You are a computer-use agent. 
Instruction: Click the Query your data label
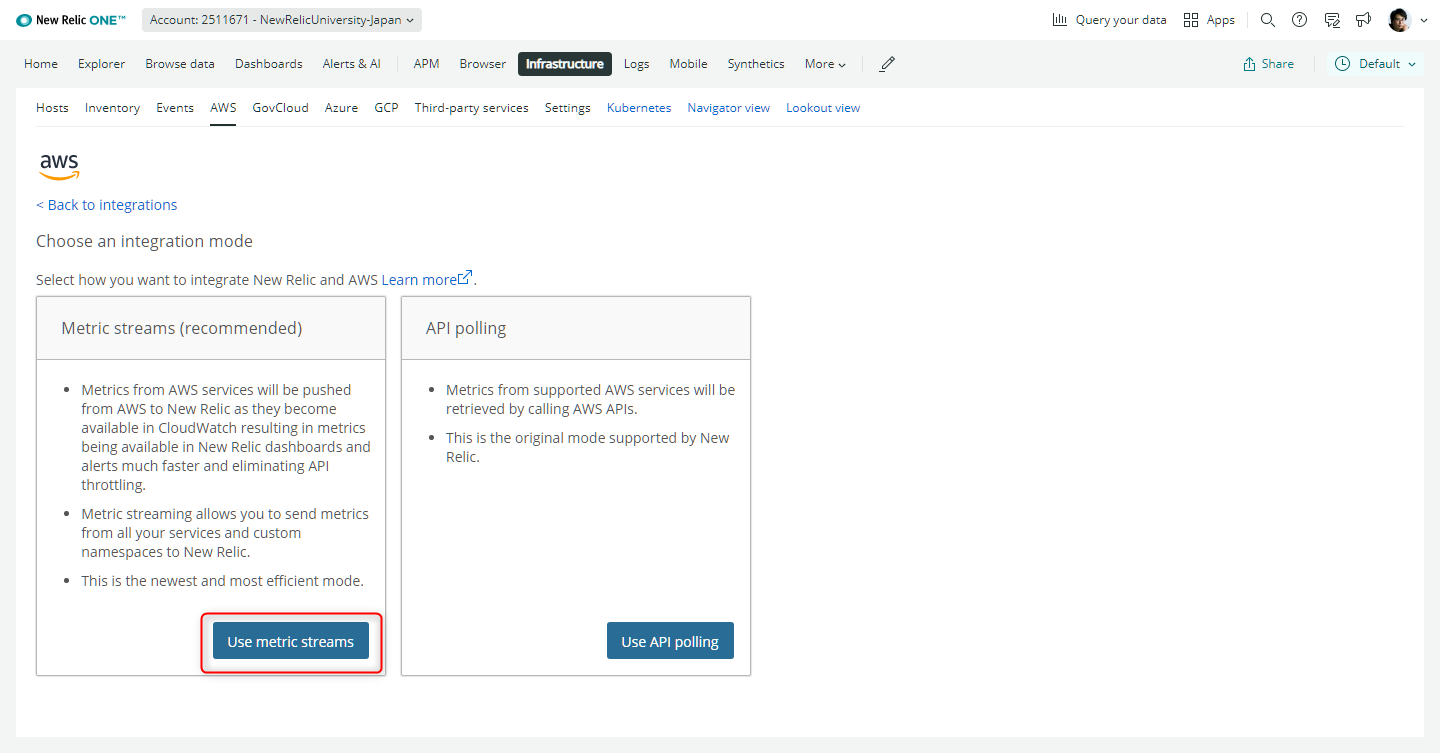coord(1121,20)
